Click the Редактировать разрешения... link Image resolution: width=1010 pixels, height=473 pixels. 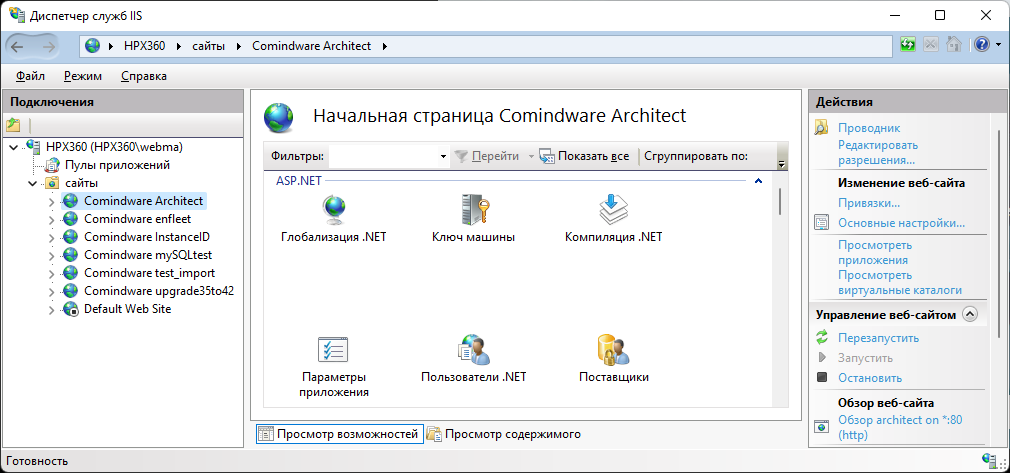coord(878,152)
